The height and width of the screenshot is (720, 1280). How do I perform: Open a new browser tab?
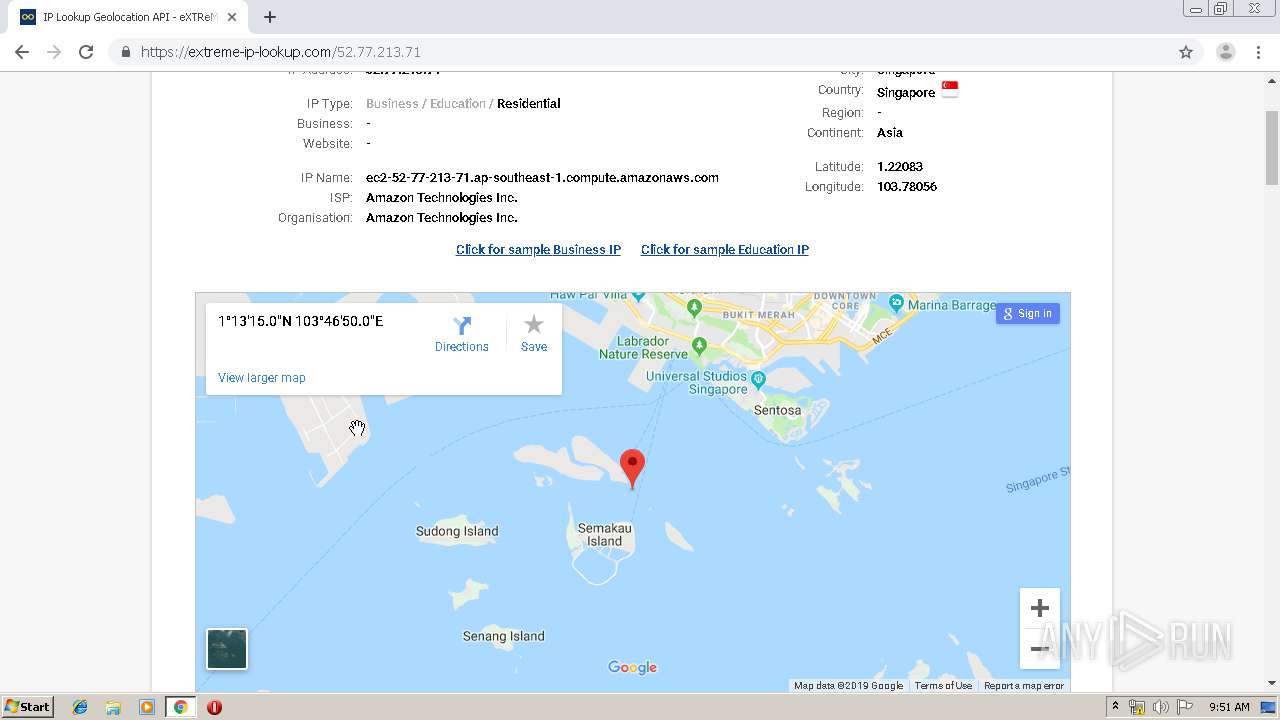tap(269, 17)
